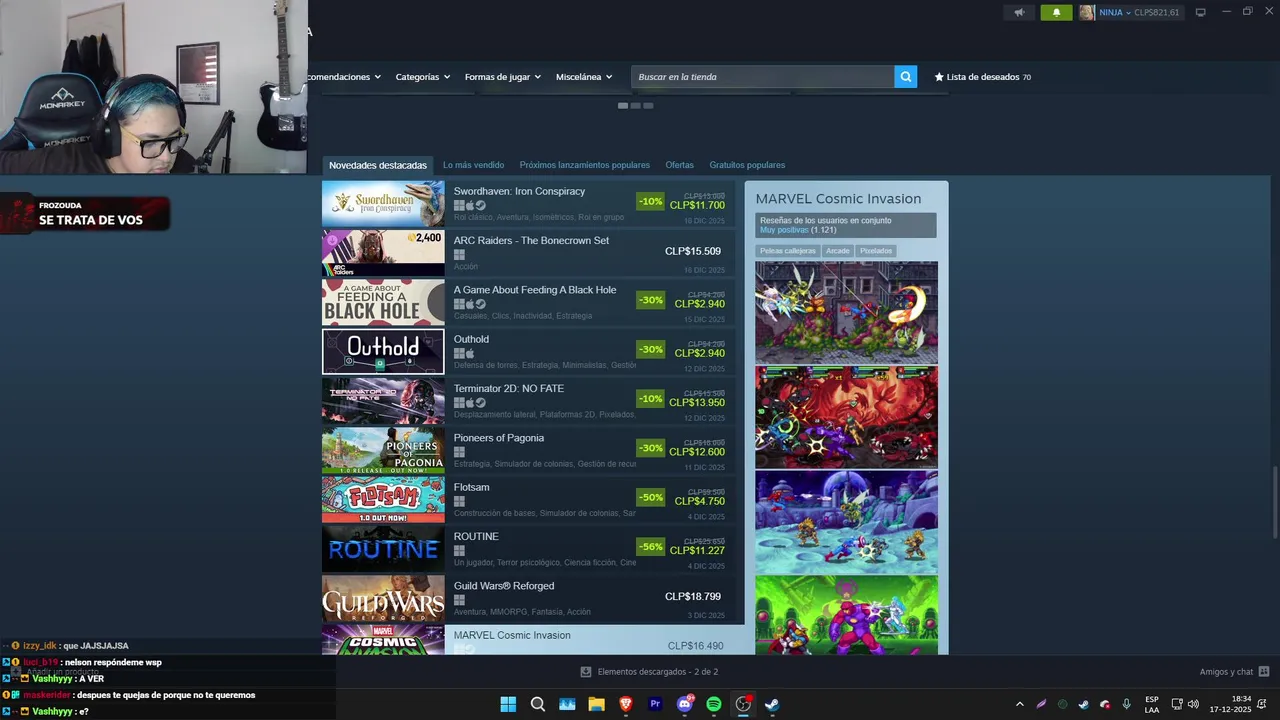This screenshot has height=720, width=1280.
Task: Show hidden system tray icons
Action: pos(1019,704)
